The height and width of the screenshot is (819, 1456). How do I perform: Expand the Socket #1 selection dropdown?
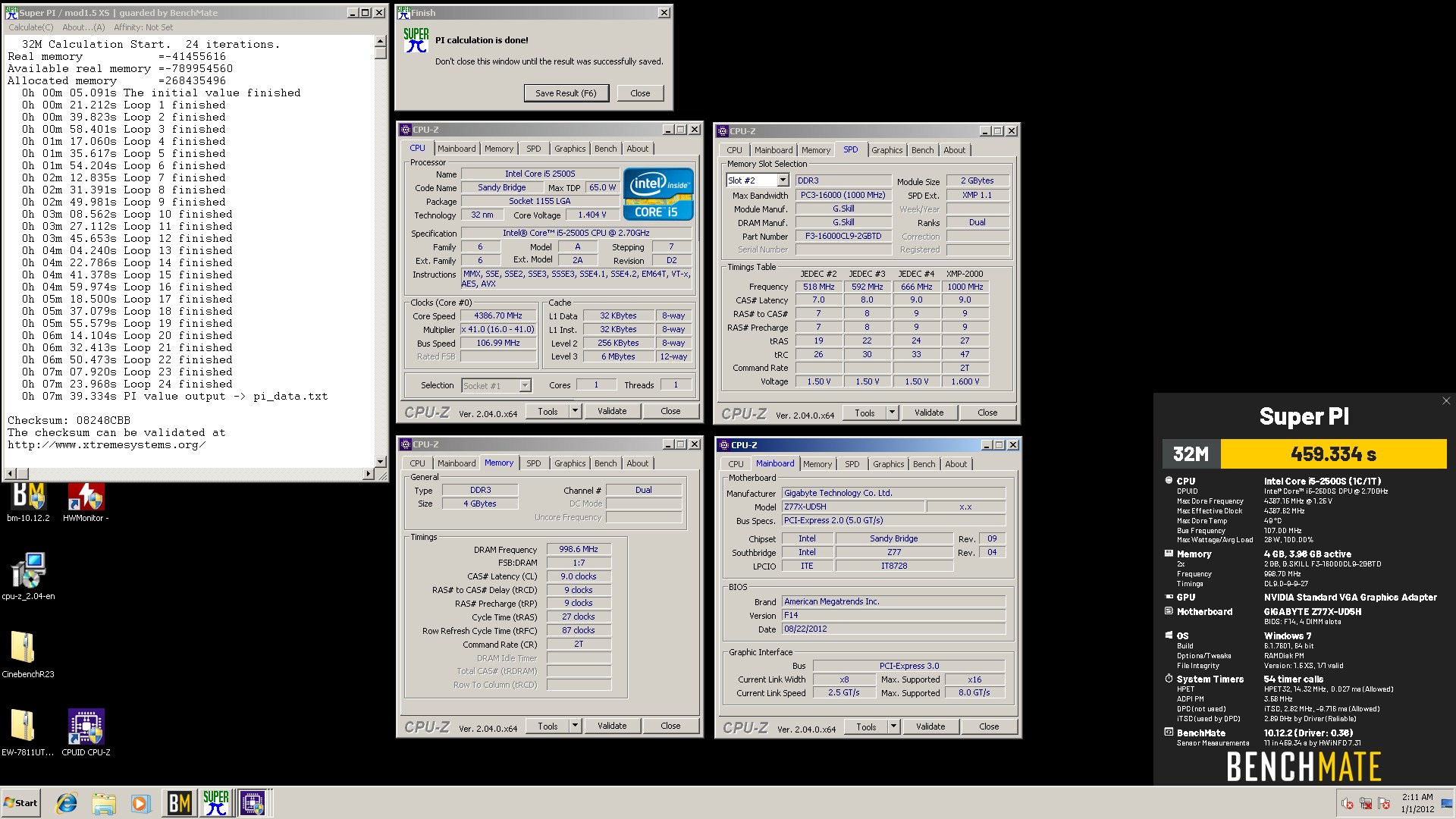[x=525, y=386]
